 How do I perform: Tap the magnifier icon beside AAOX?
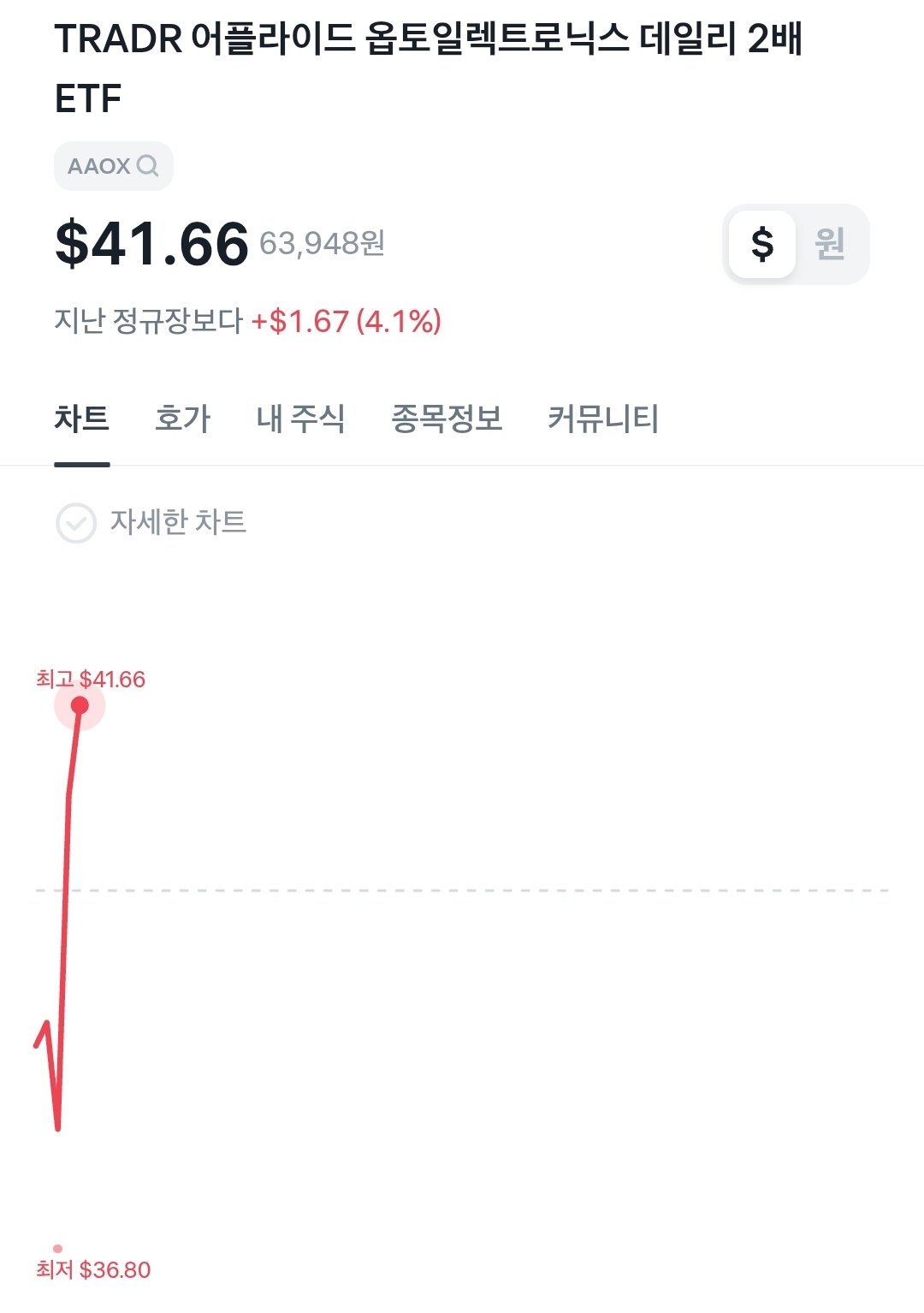pyautogui.click(x=147, y=165)
